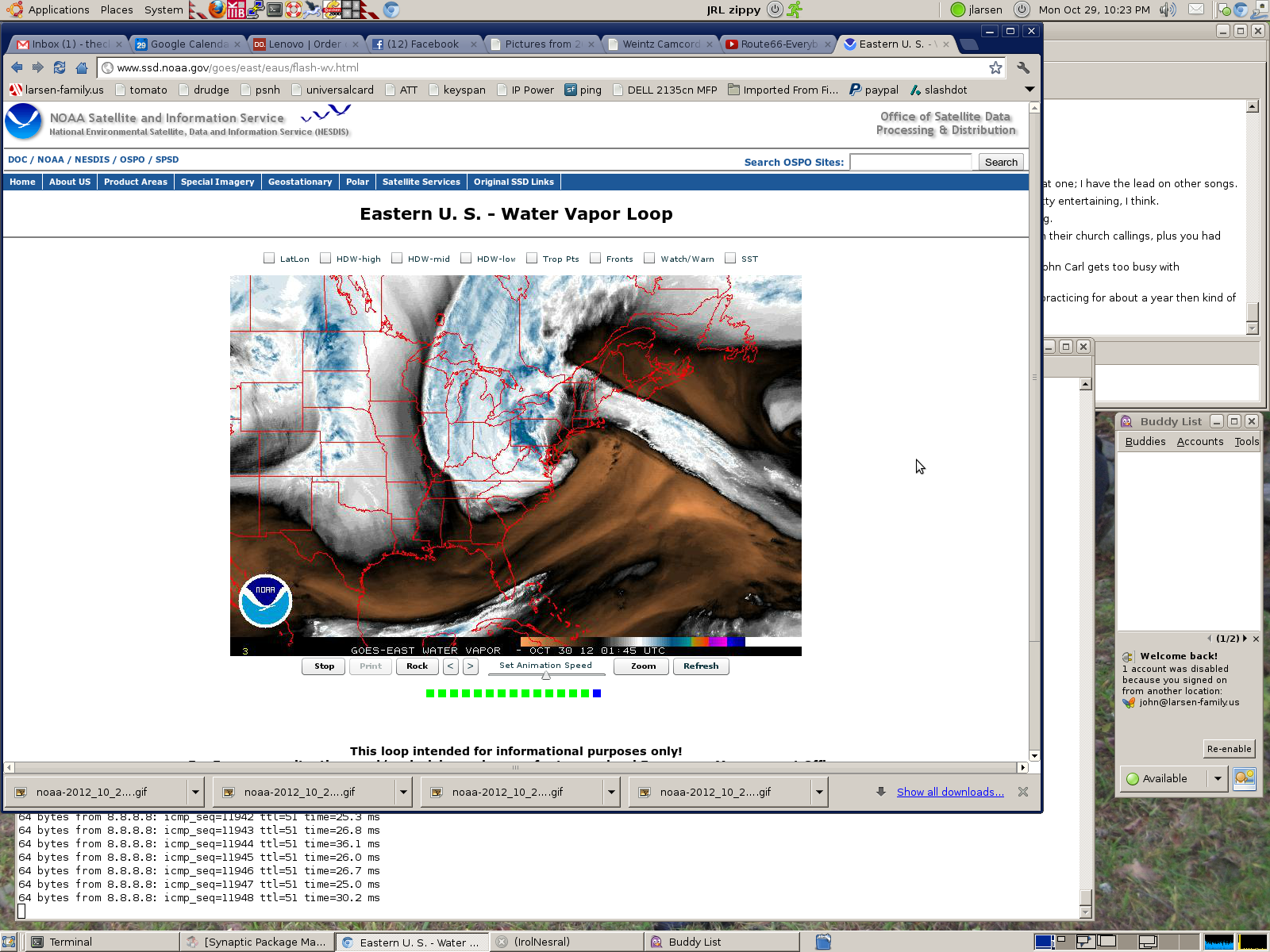Go forward using the browser forward arrow

(37, 67)
